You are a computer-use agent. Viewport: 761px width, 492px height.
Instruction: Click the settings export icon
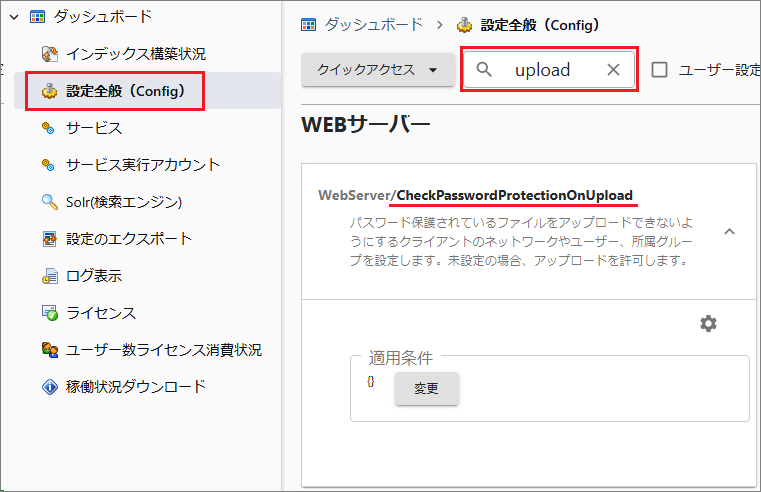49,239
